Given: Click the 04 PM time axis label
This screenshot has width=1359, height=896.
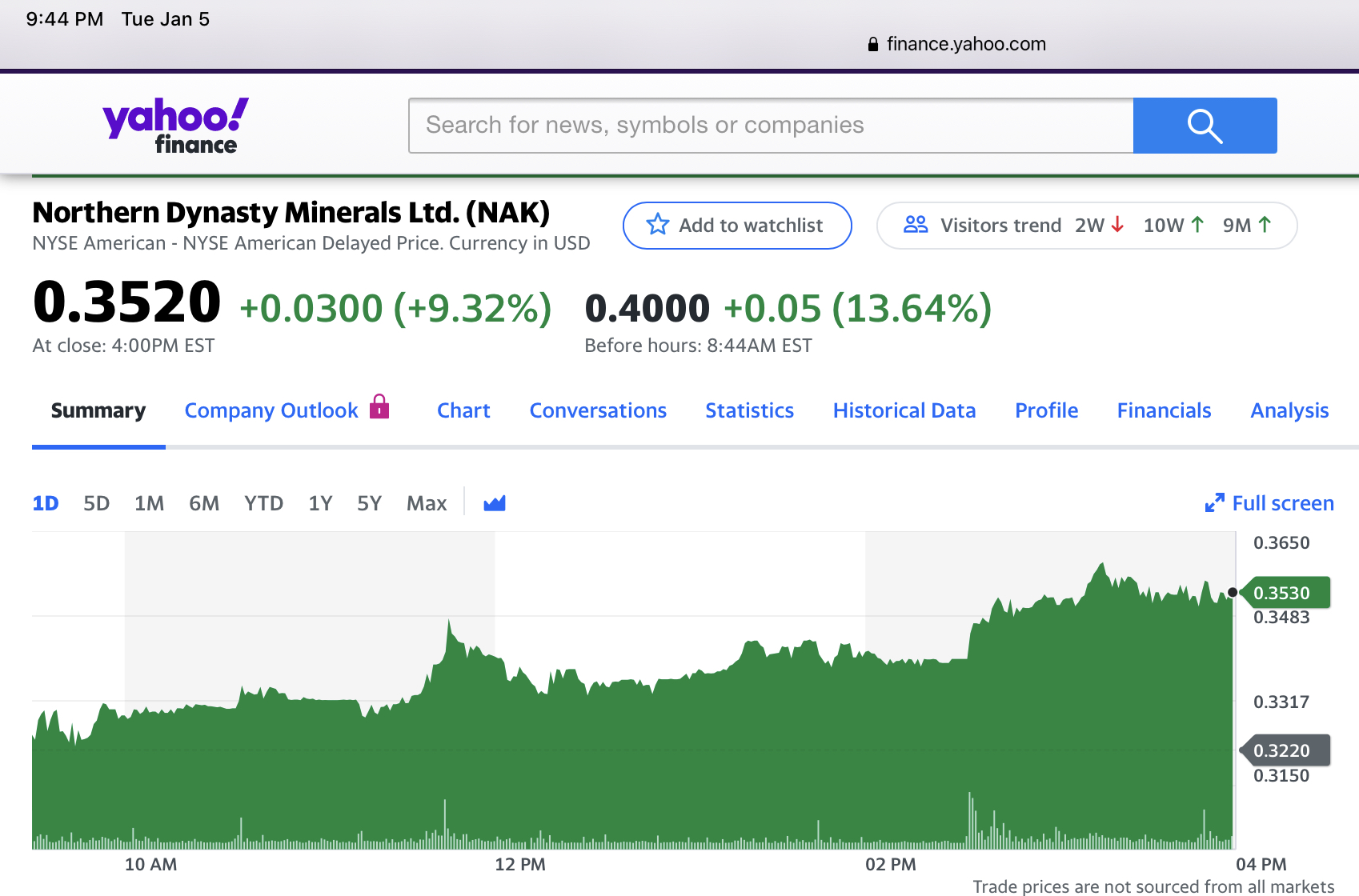Looking at the screenshot, I should point(1261,864).
